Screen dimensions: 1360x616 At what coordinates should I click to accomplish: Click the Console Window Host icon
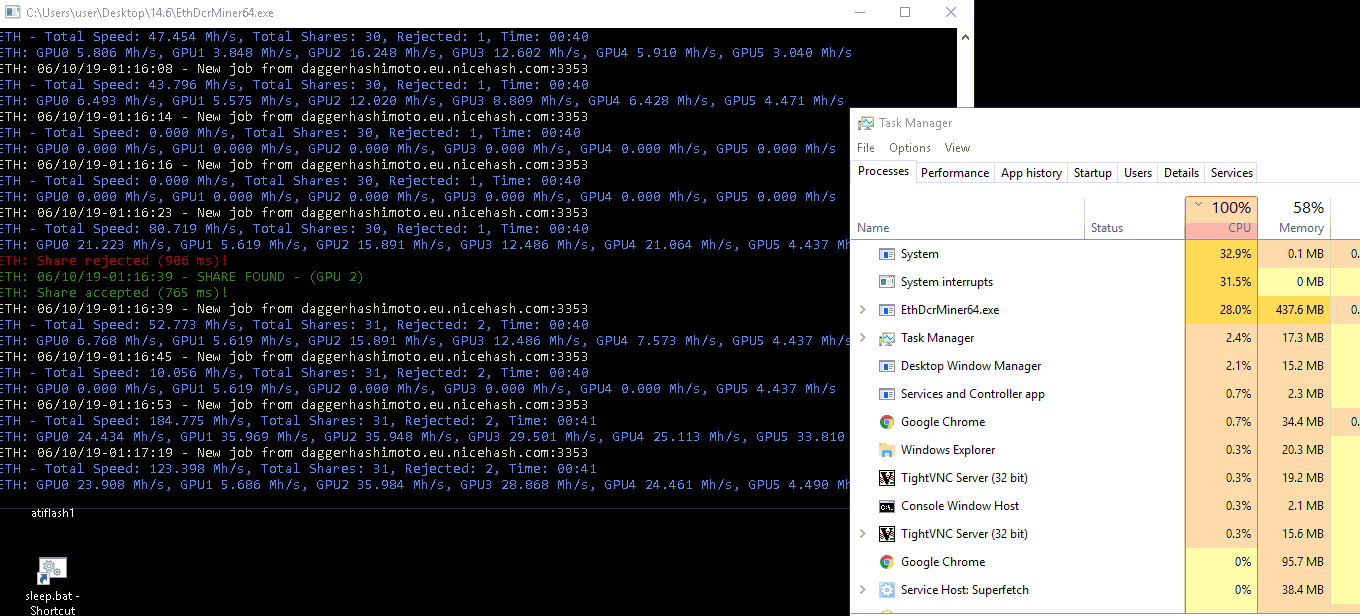click(886, 506)
